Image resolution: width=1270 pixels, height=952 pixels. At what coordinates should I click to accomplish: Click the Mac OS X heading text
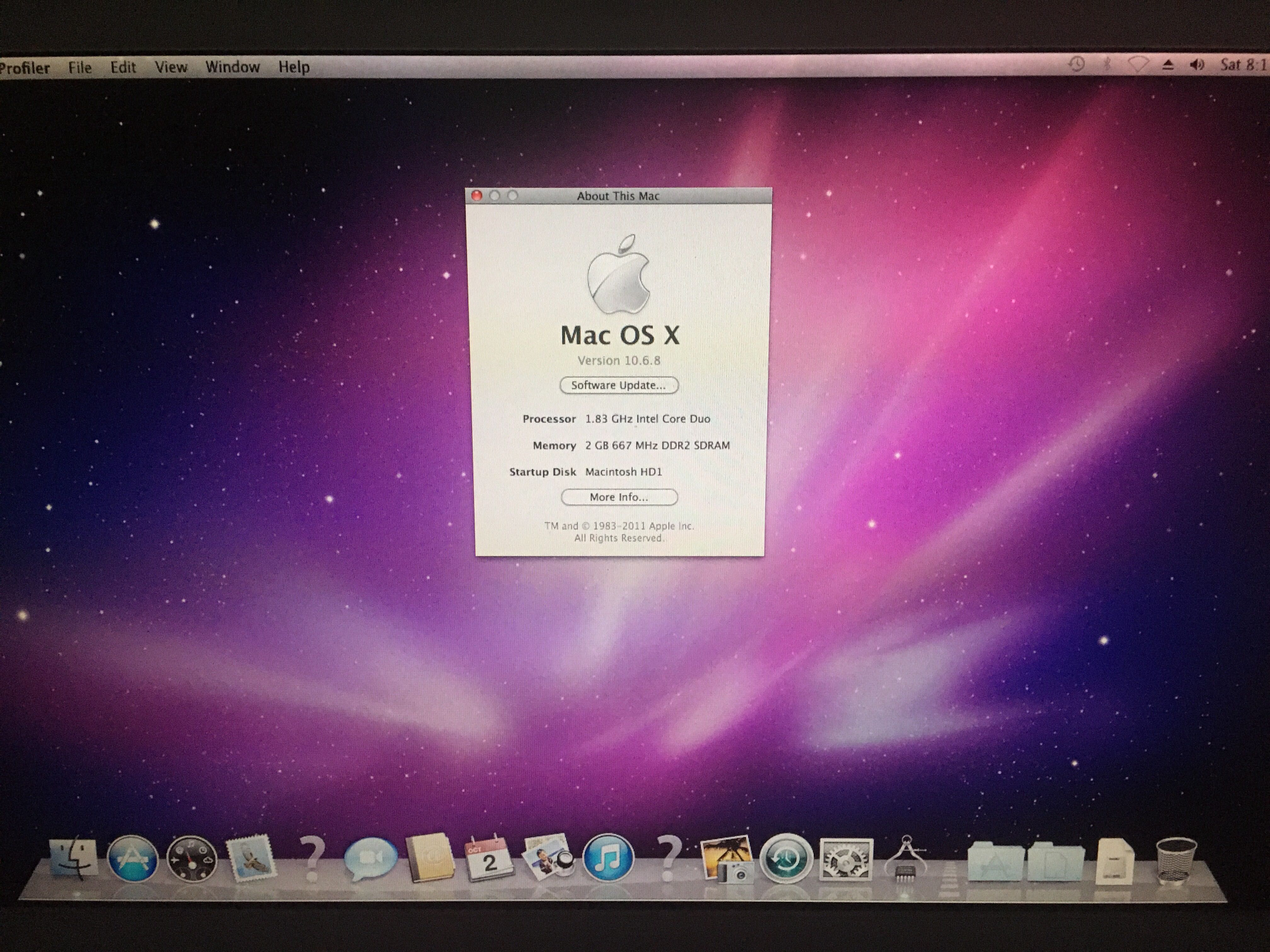[620, 335]
